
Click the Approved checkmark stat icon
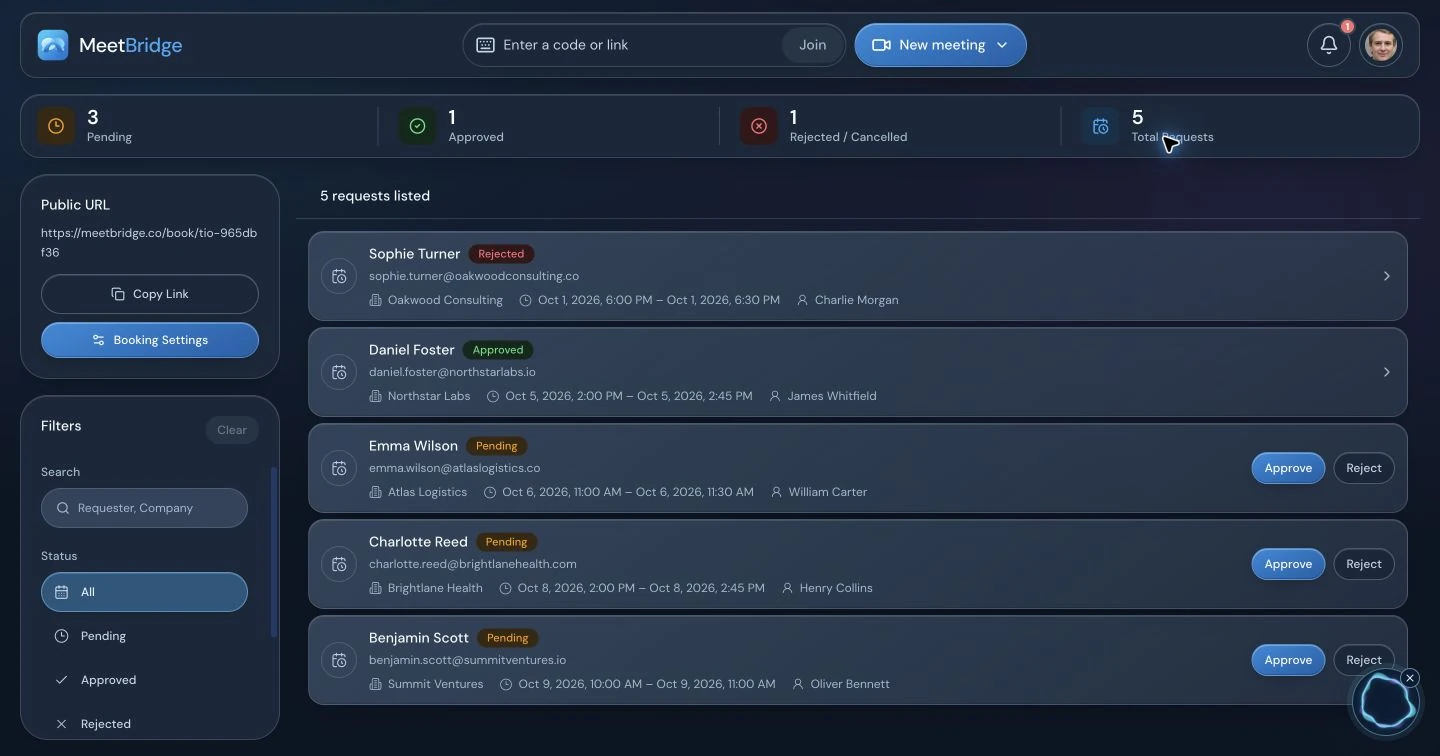[x=418, y=126]
